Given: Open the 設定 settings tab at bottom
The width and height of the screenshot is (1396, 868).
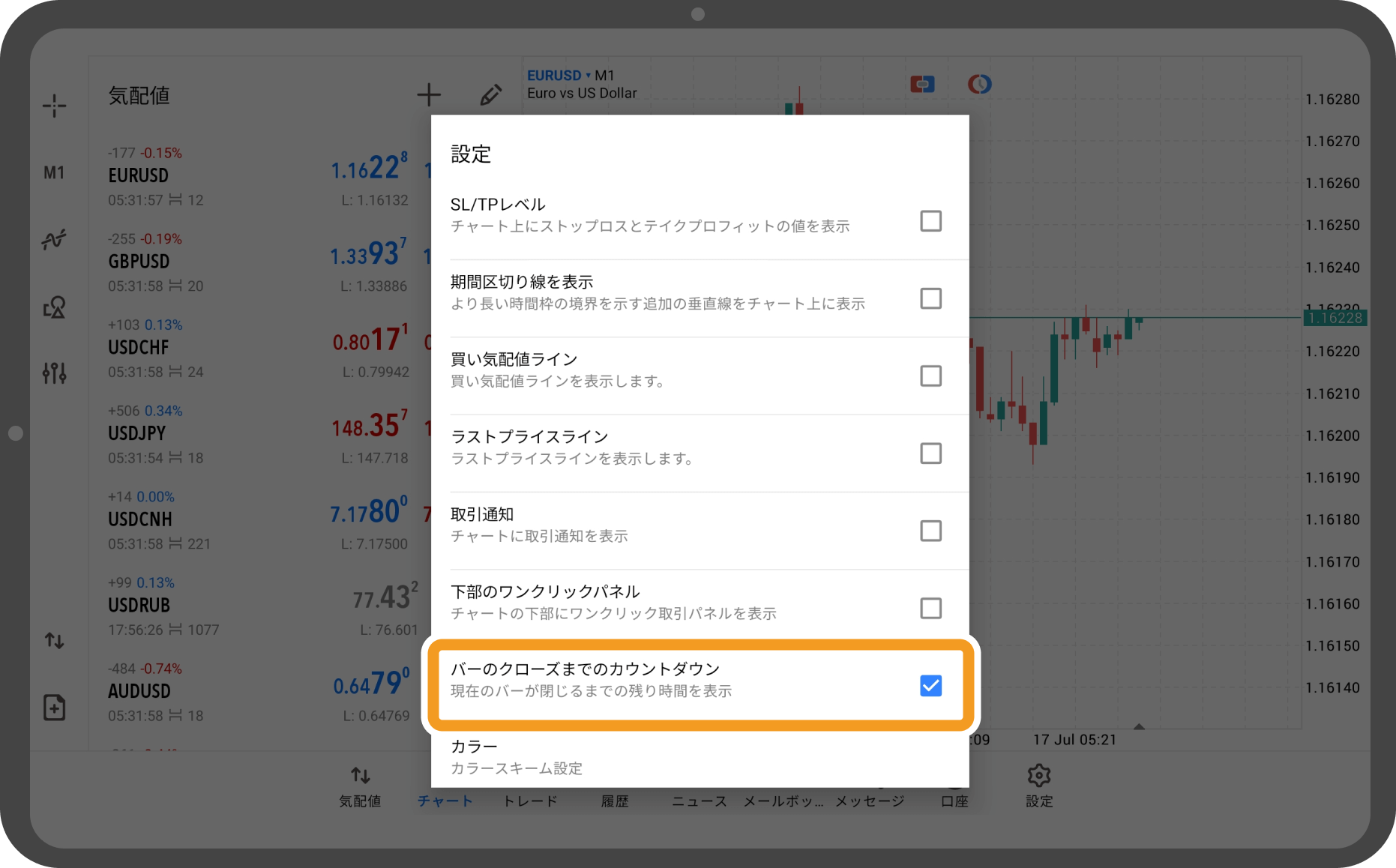Looking at the screenshot, I should [x=1039, y=786].
